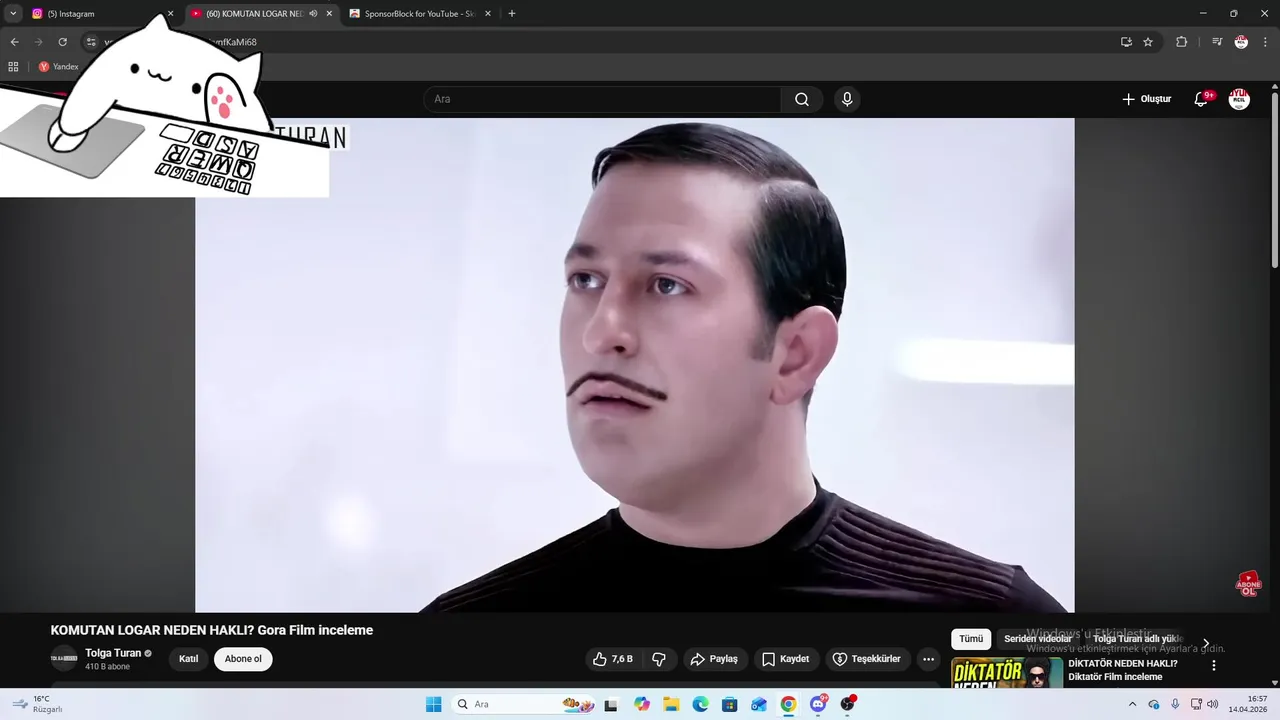Click the Paylaş share button
This screenshot has width=1280, height=720.
pos(715,659)
